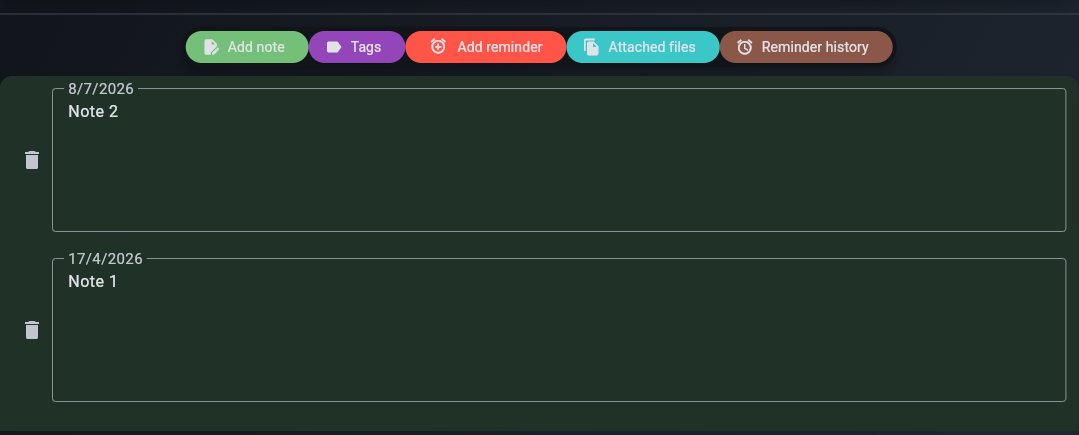The image size is (1079, 435).
Task: Click the 8/7/2026 date label
Action: pyautogui.click(x=100, y=89)
